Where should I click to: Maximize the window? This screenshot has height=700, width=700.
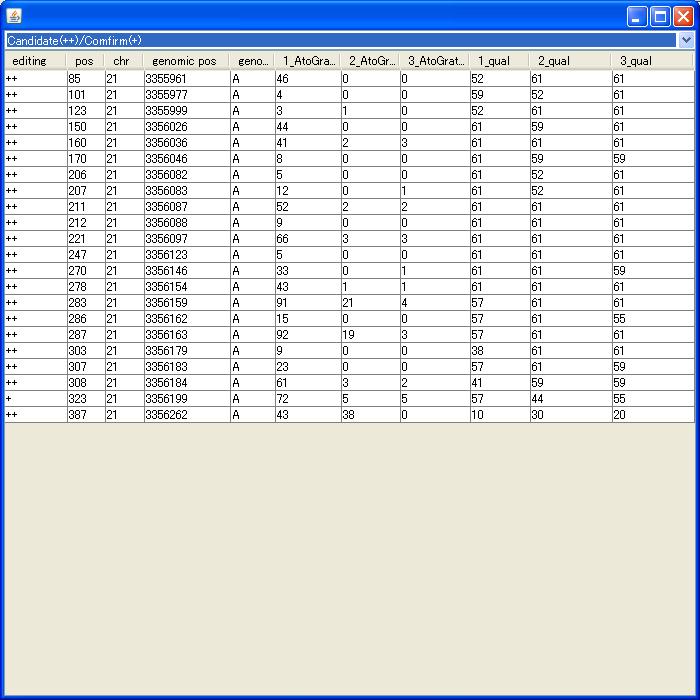(x=660, y=17)
